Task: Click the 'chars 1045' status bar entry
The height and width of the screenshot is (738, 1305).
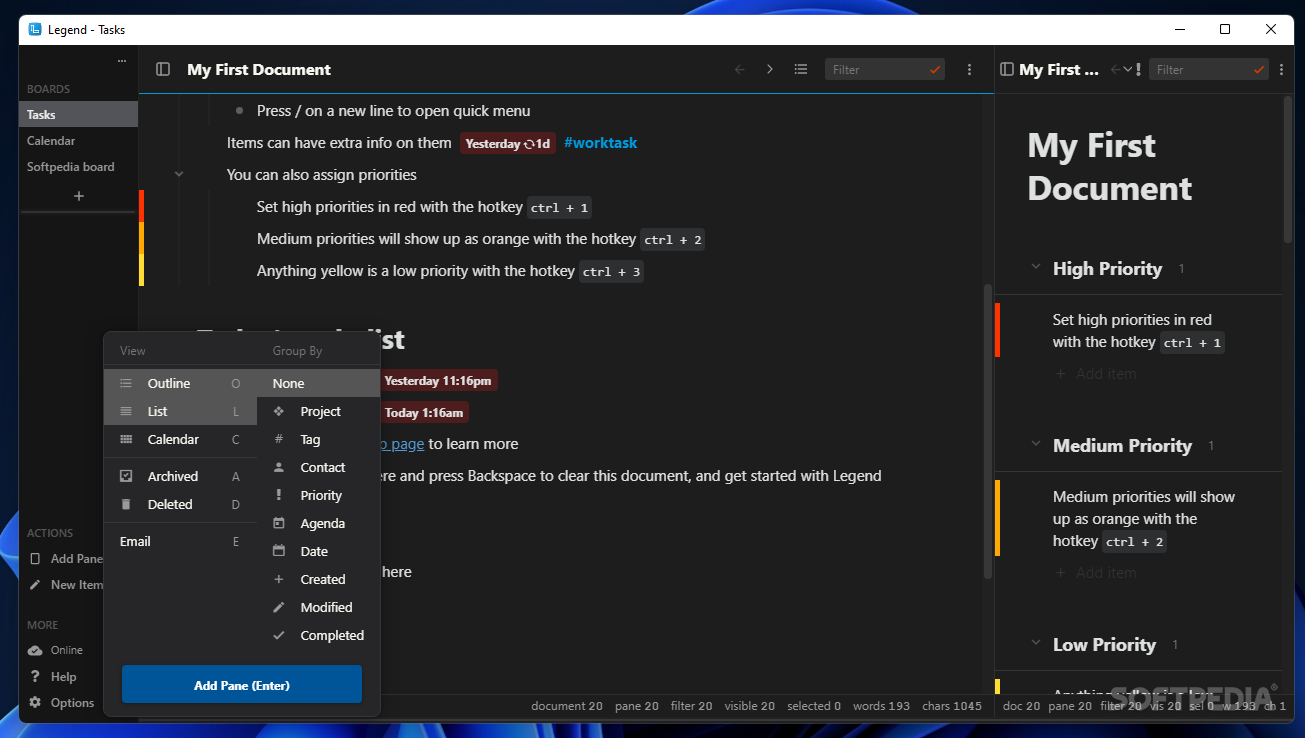Action: click(x=952, y=706)
